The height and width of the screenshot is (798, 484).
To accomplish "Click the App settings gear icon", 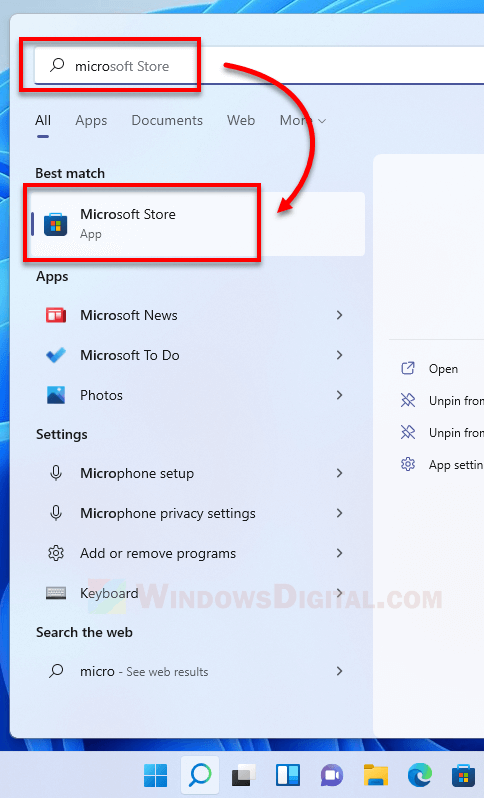I will (x=408, y=464).
